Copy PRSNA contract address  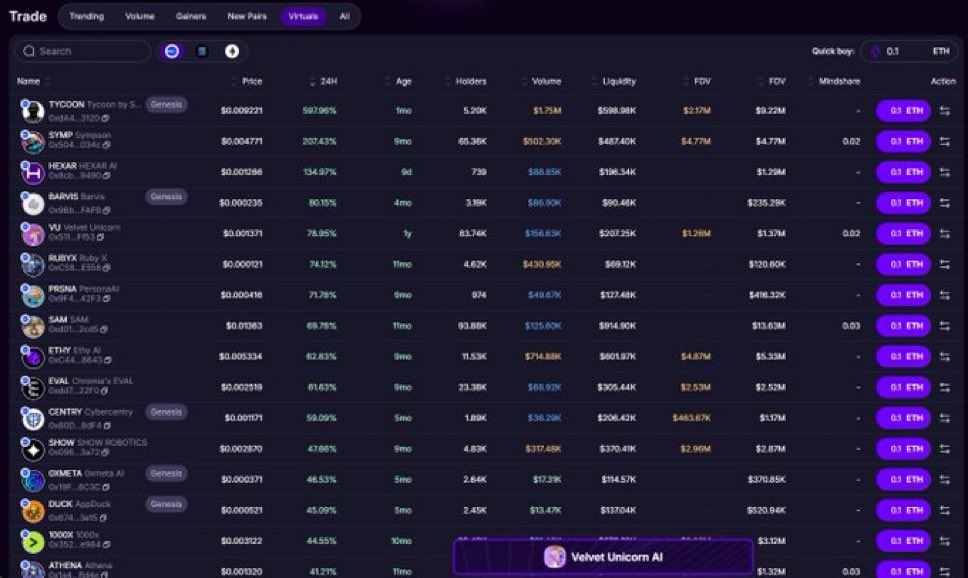tap(107, 299)
